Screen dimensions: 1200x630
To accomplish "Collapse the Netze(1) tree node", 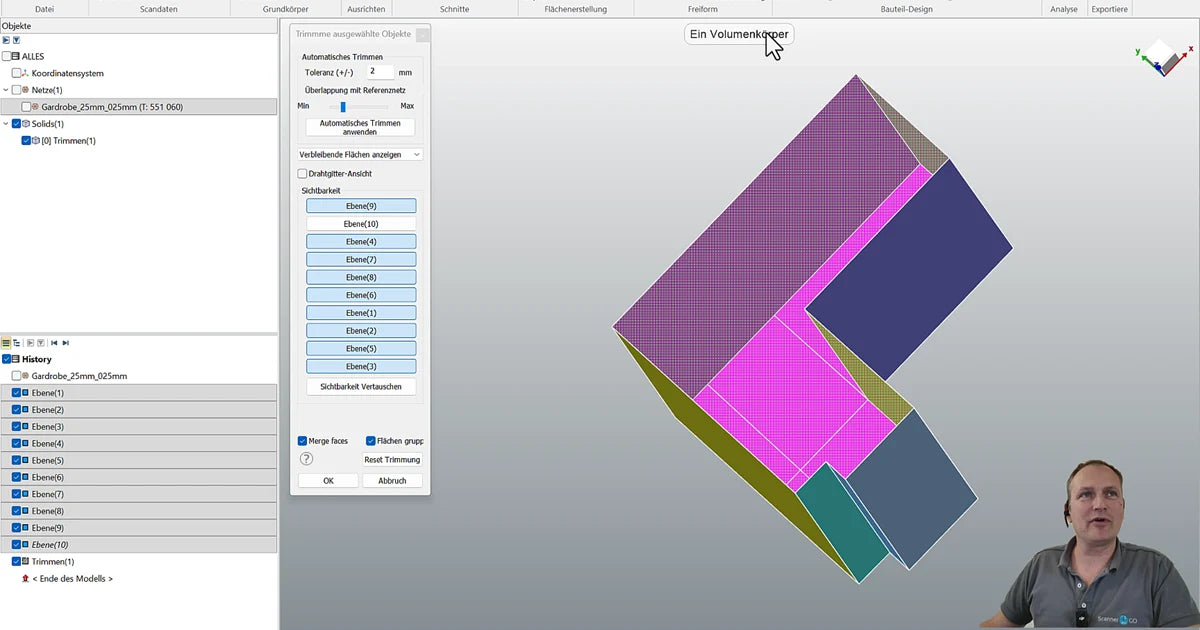I will pyautogui.click(x=6, y=90).
